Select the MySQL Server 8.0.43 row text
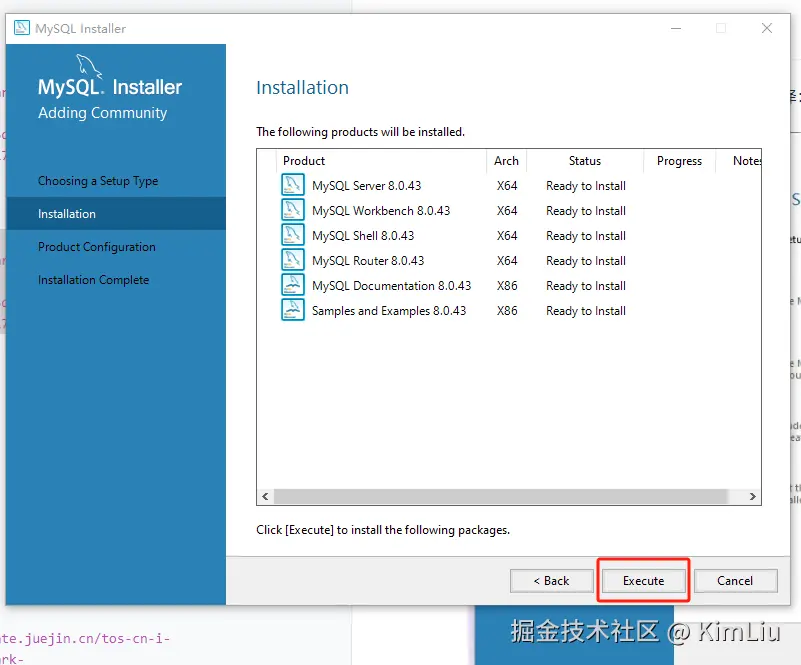The width and height of the screenshot is (801, 665). (367, 185)
